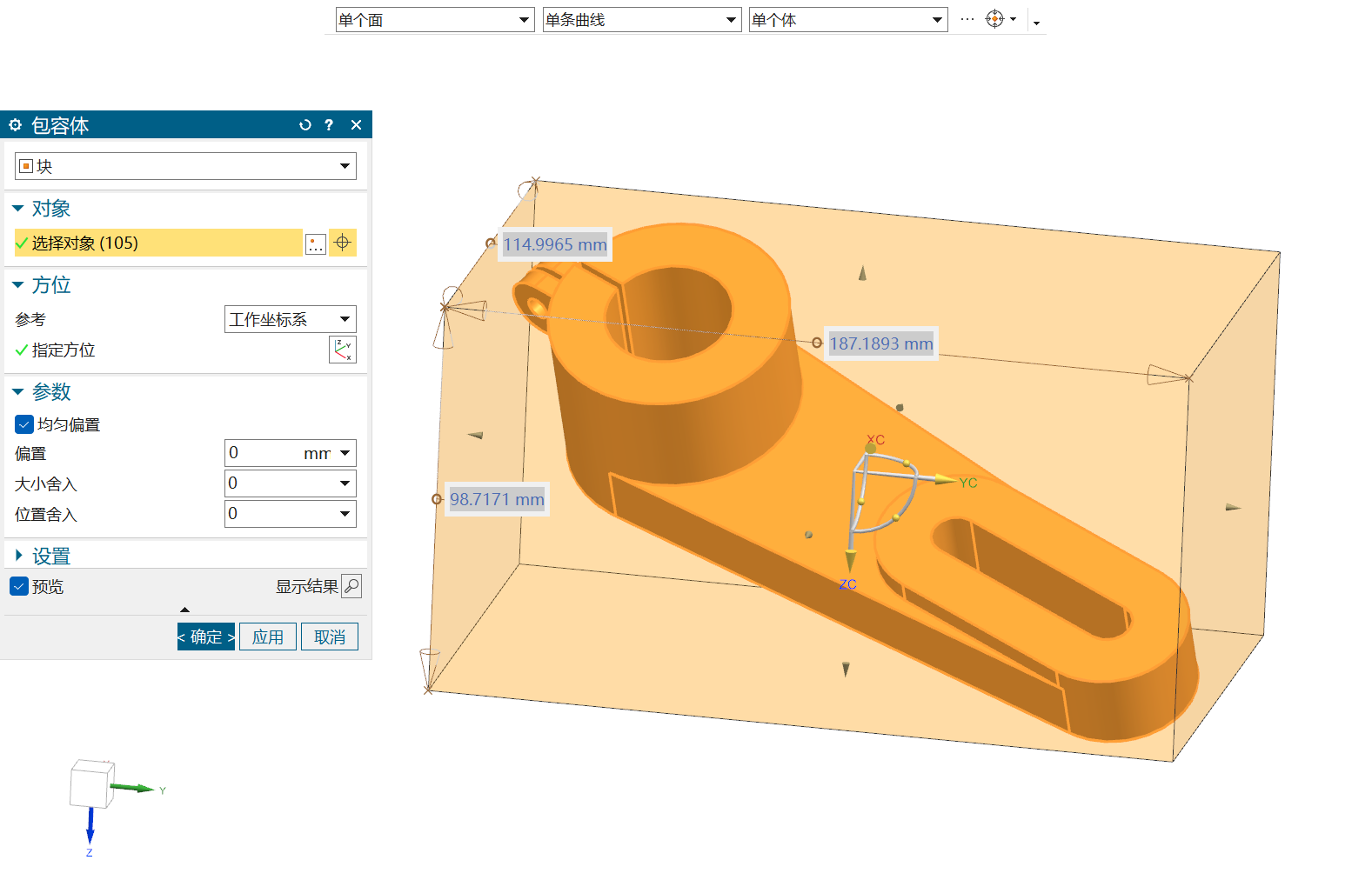Collapse the 对象 section header
This screenshot has height=880, width=1372.
click(x=50, y=209)
